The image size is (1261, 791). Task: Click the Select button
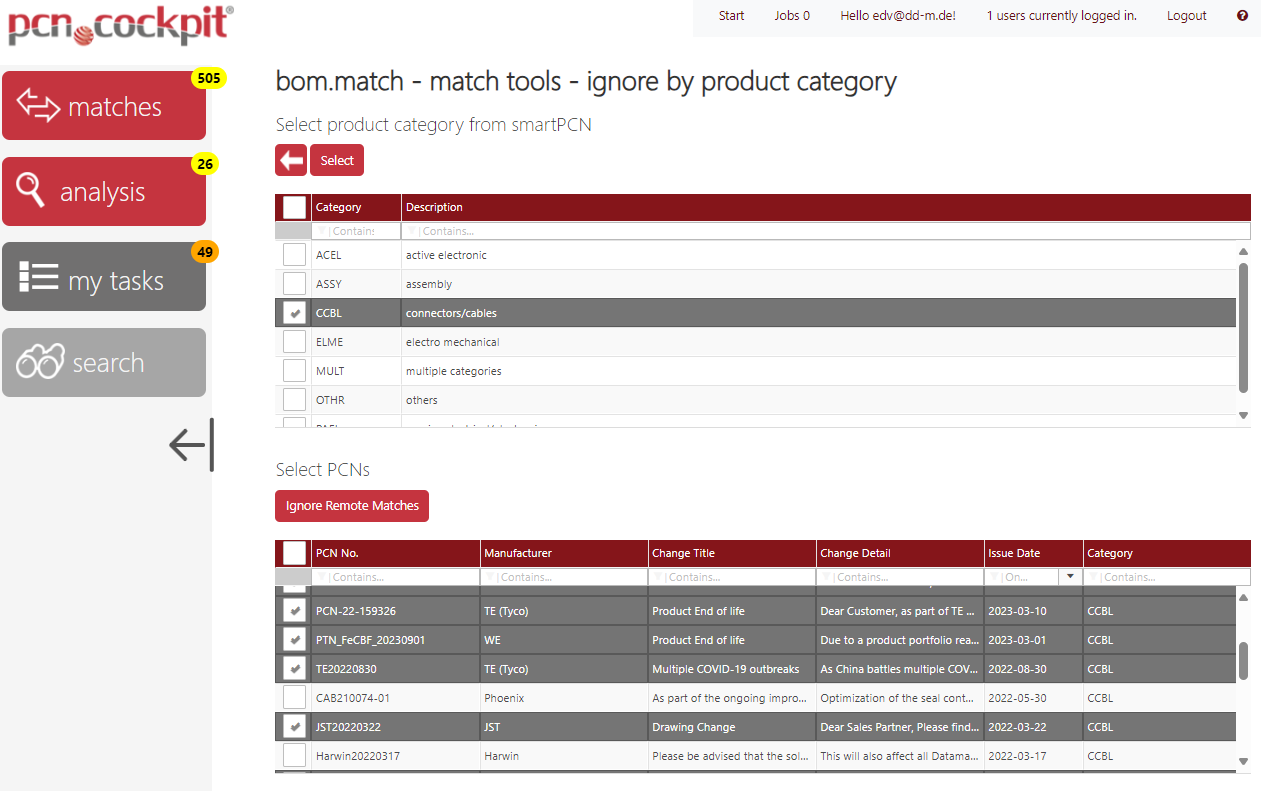pos(337,160)
